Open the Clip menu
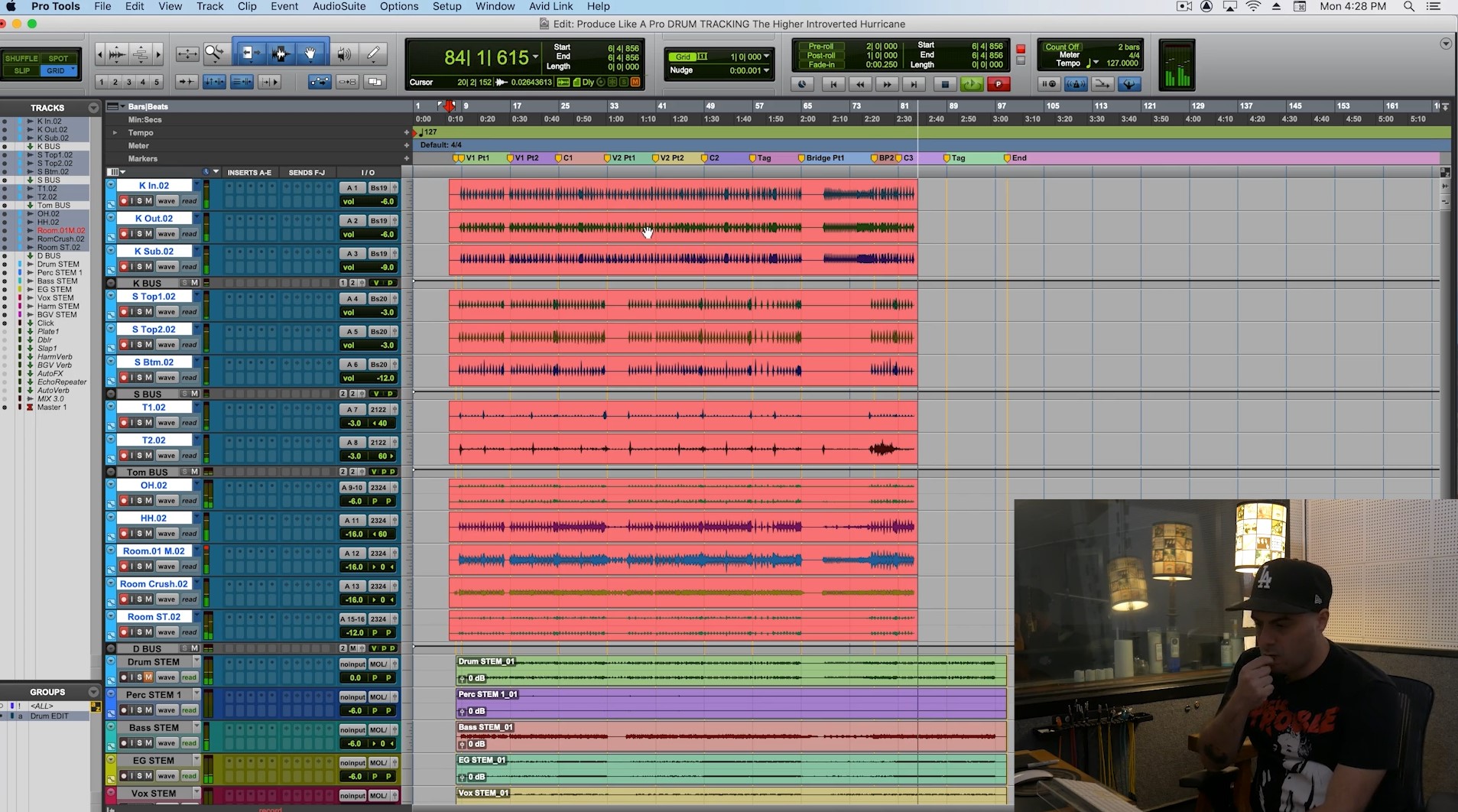1458x812 pixels. (x=247, y=6)
